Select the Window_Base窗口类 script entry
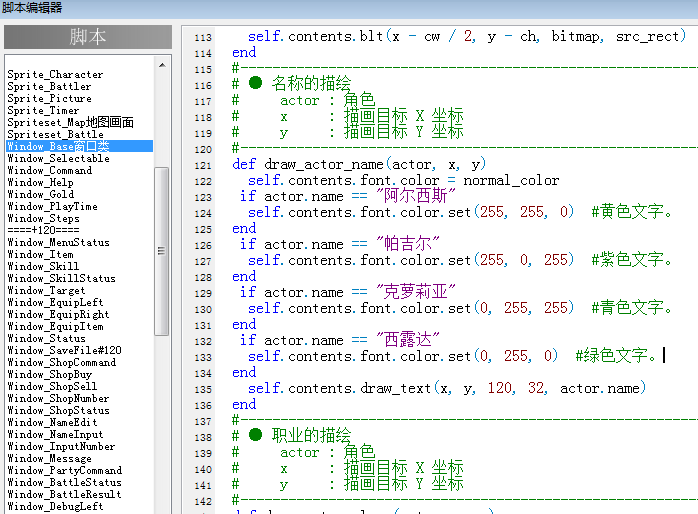Screen dimensions: 698x514 pyautogui.click(x=80, y=146)
